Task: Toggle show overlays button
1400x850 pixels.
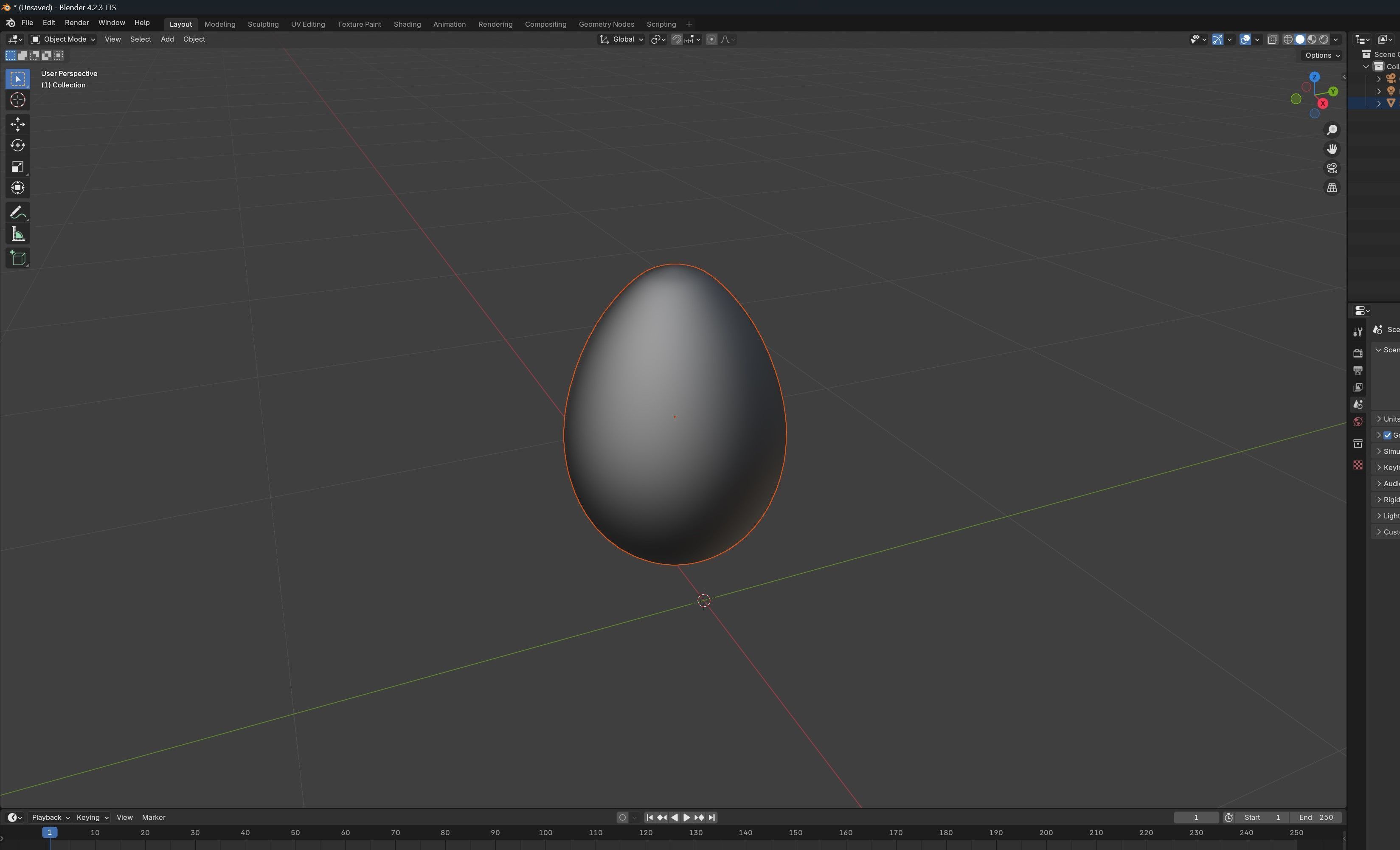Action: coord(1245,39)
